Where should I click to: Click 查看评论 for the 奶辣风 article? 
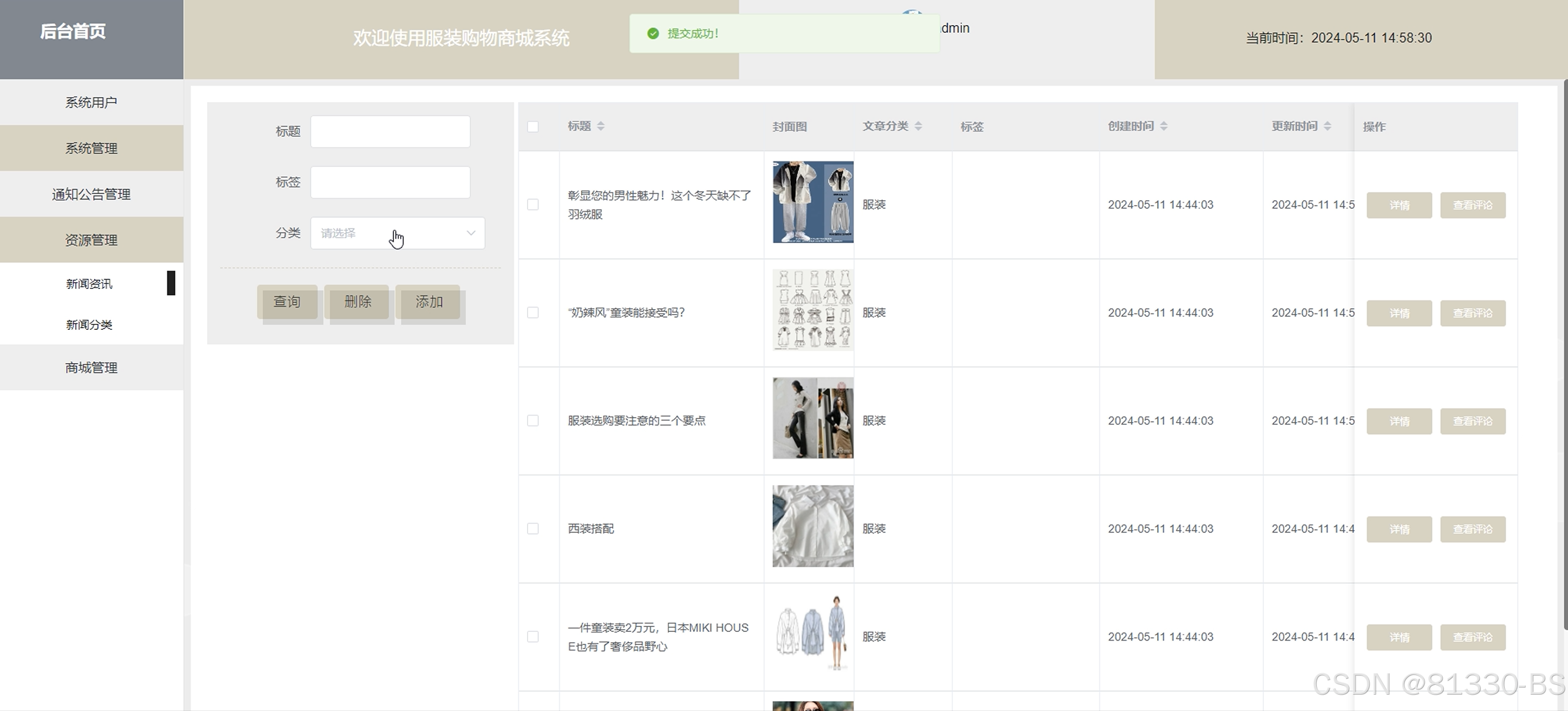[1472, 313]
